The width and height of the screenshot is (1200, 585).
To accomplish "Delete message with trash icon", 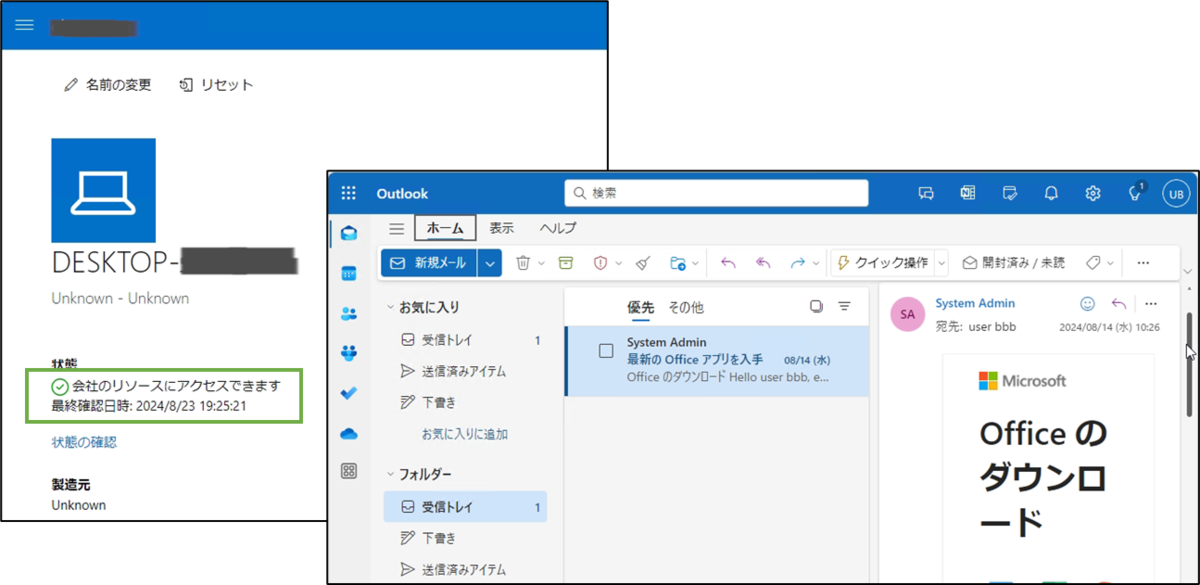I will (x=523, y=263).
